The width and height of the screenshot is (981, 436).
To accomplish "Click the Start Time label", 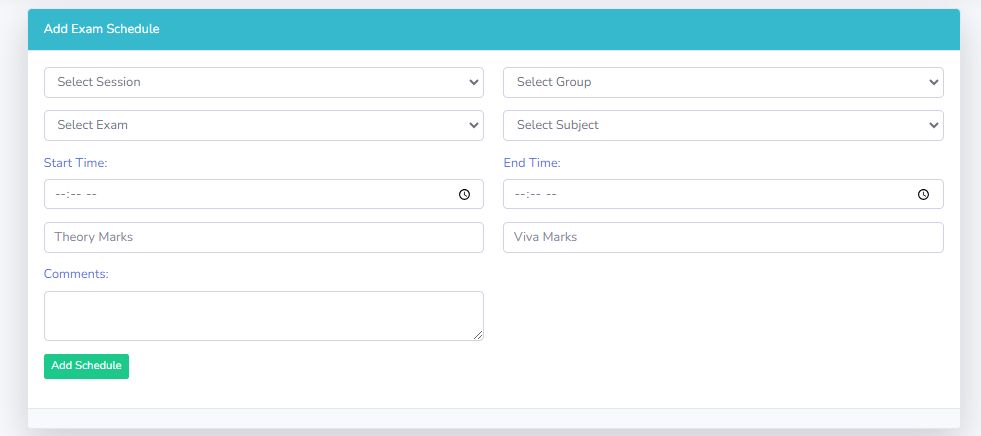I will tap(75, 162).
